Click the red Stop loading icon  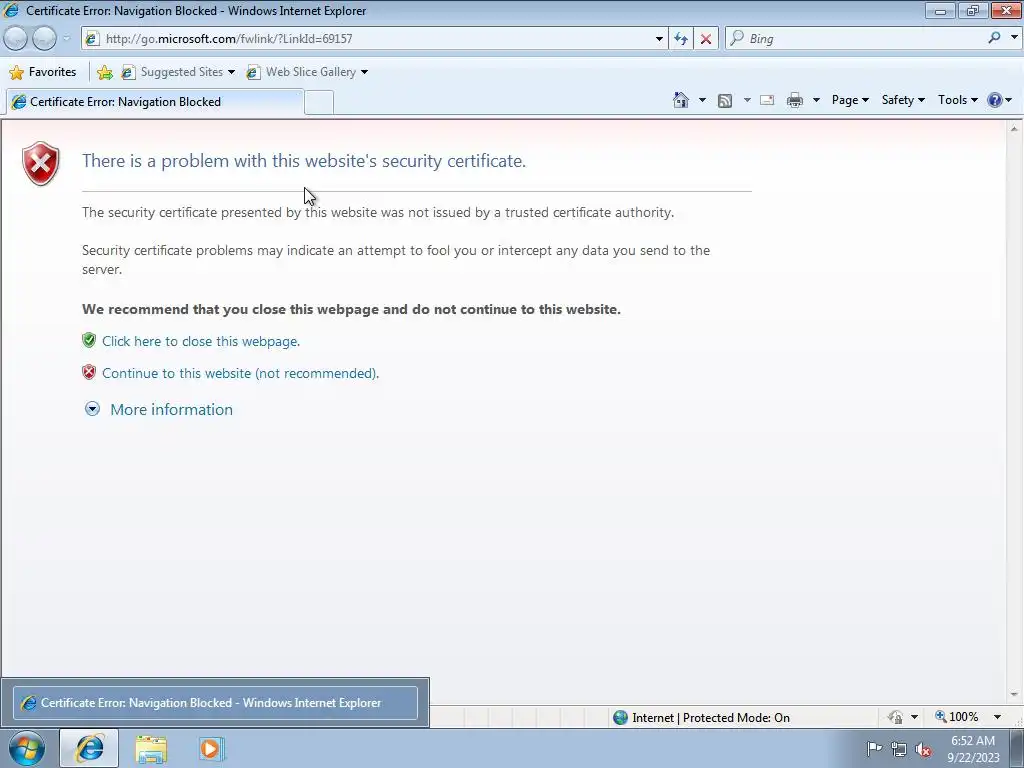706,39
